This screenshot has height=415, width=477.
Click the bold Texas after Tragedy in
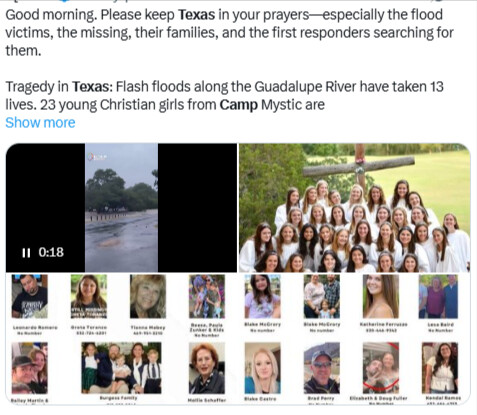[x=91, y=87]
